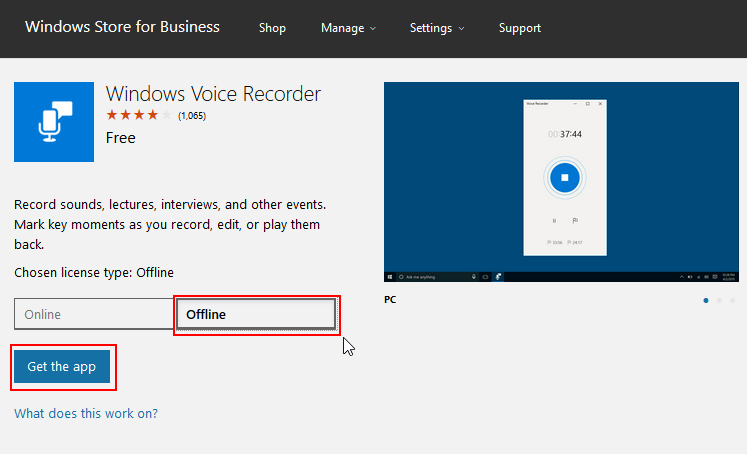Open 'What does this work on?' link
This screenshot has height=454, width=747.
pos(86,413)
